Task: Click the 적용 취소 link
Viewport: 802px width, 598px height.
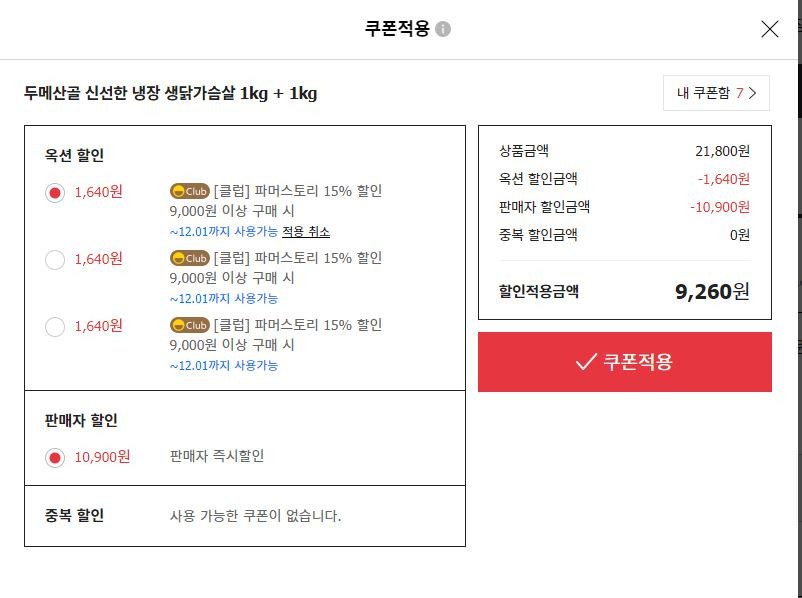Action: coord(306,232)
